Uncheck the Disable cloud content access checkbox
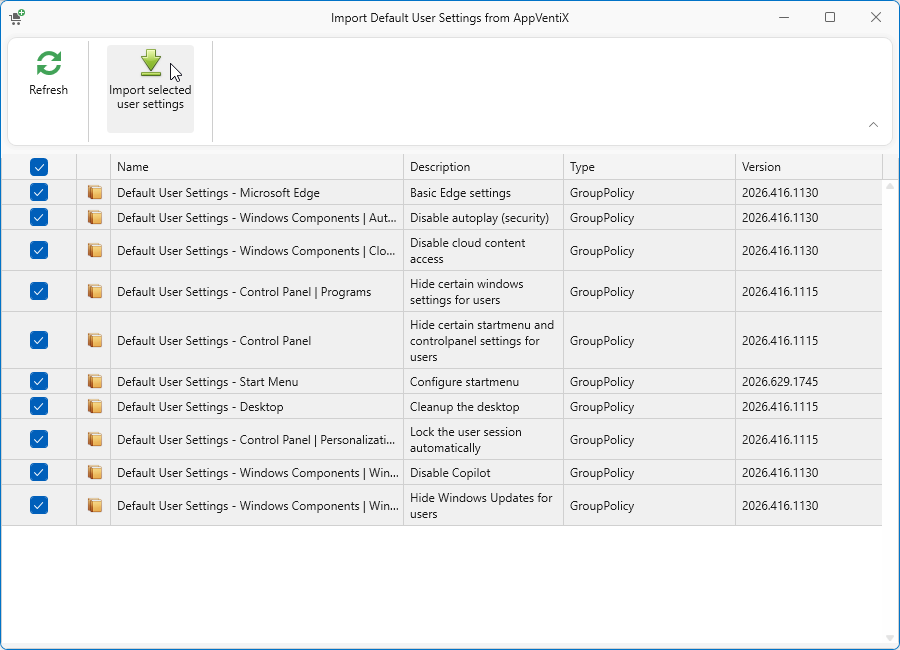Viewport: 900px width, 650px height. 39,250
